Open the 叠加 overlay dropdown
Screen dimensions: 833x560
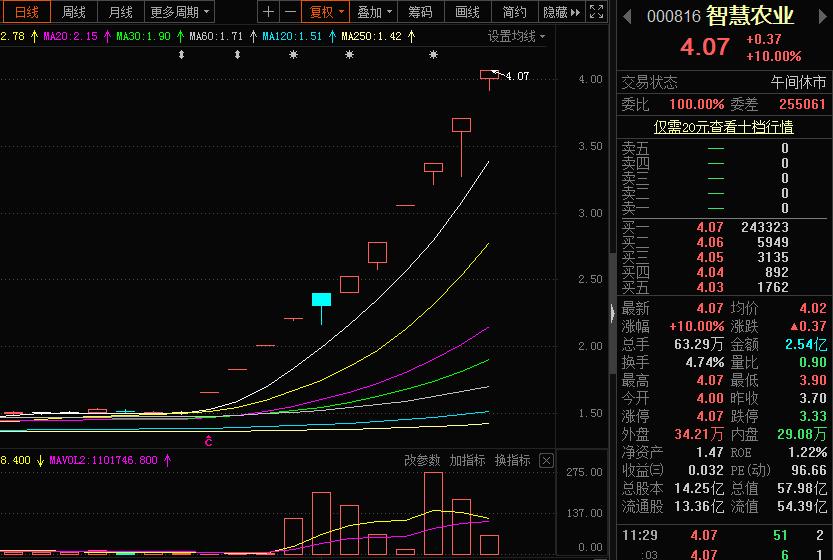click(374, 12)
